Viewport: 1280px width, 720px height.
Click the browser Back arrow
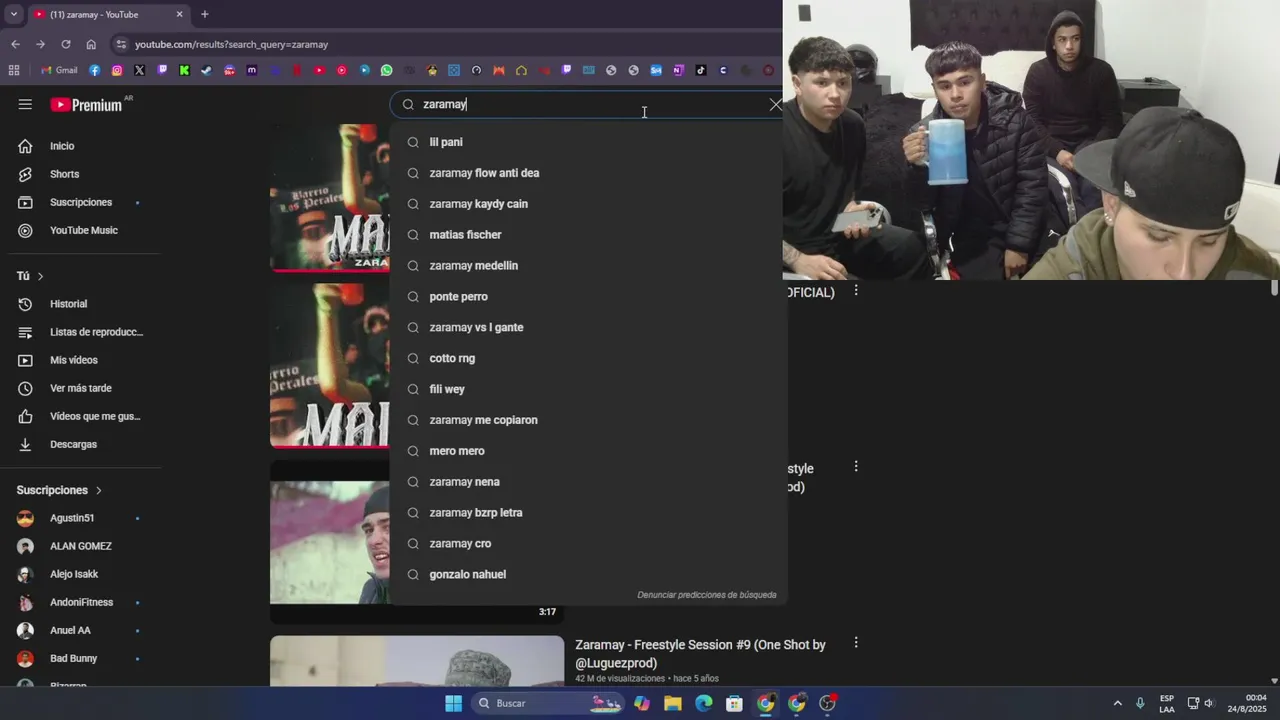15,44
